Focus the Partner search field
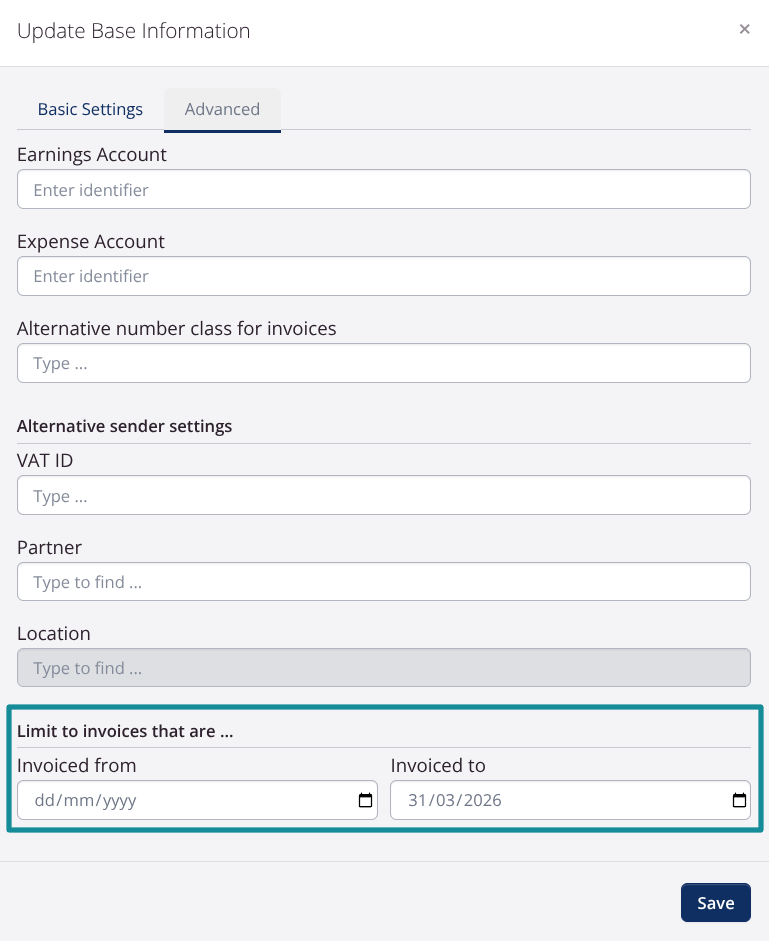The image size is (769, 941). pos(383,582)
